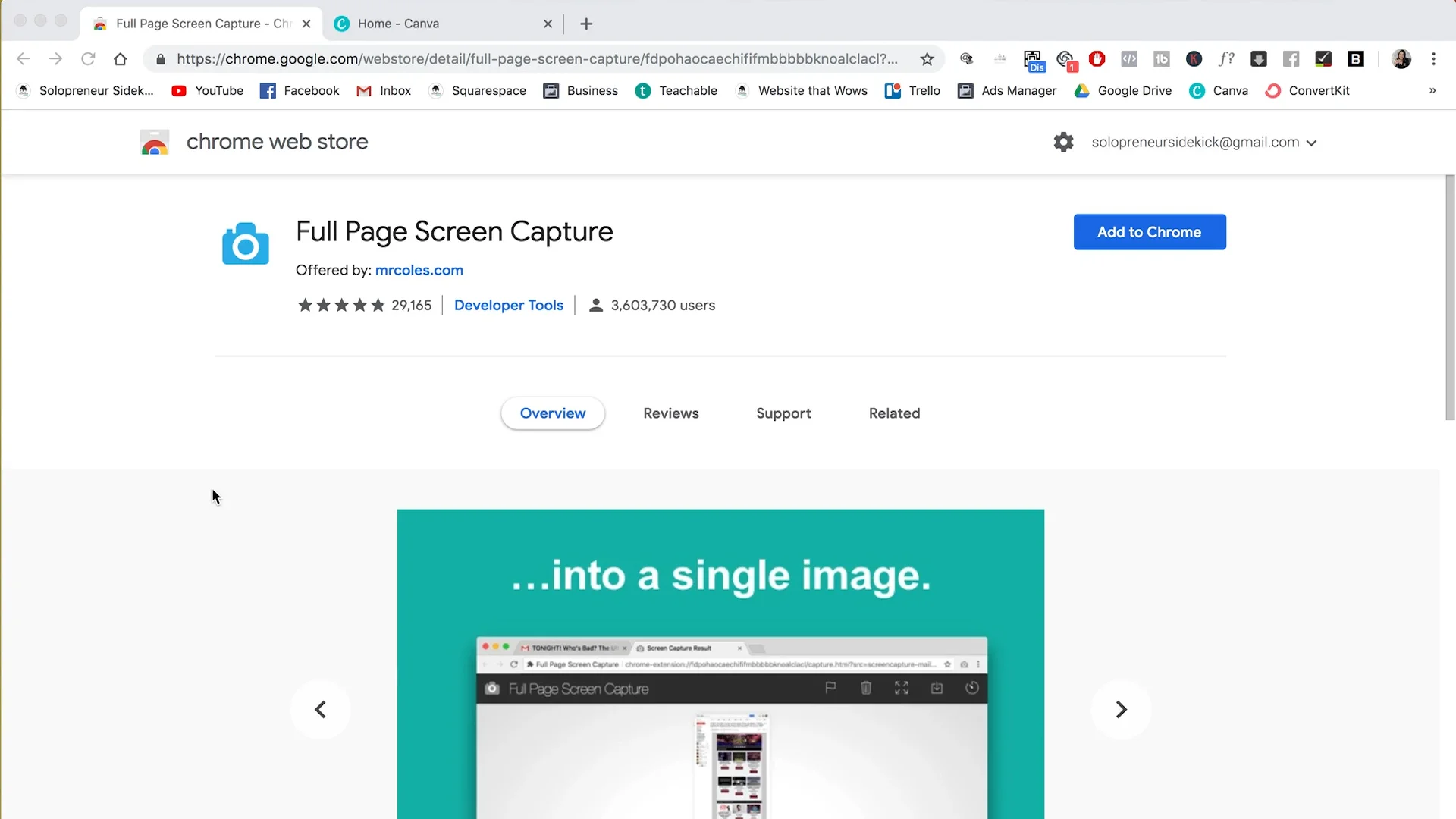Click the bookmark star icon in address bar
This screenshot has width=1456, height=819.
[x=927, y=59]
